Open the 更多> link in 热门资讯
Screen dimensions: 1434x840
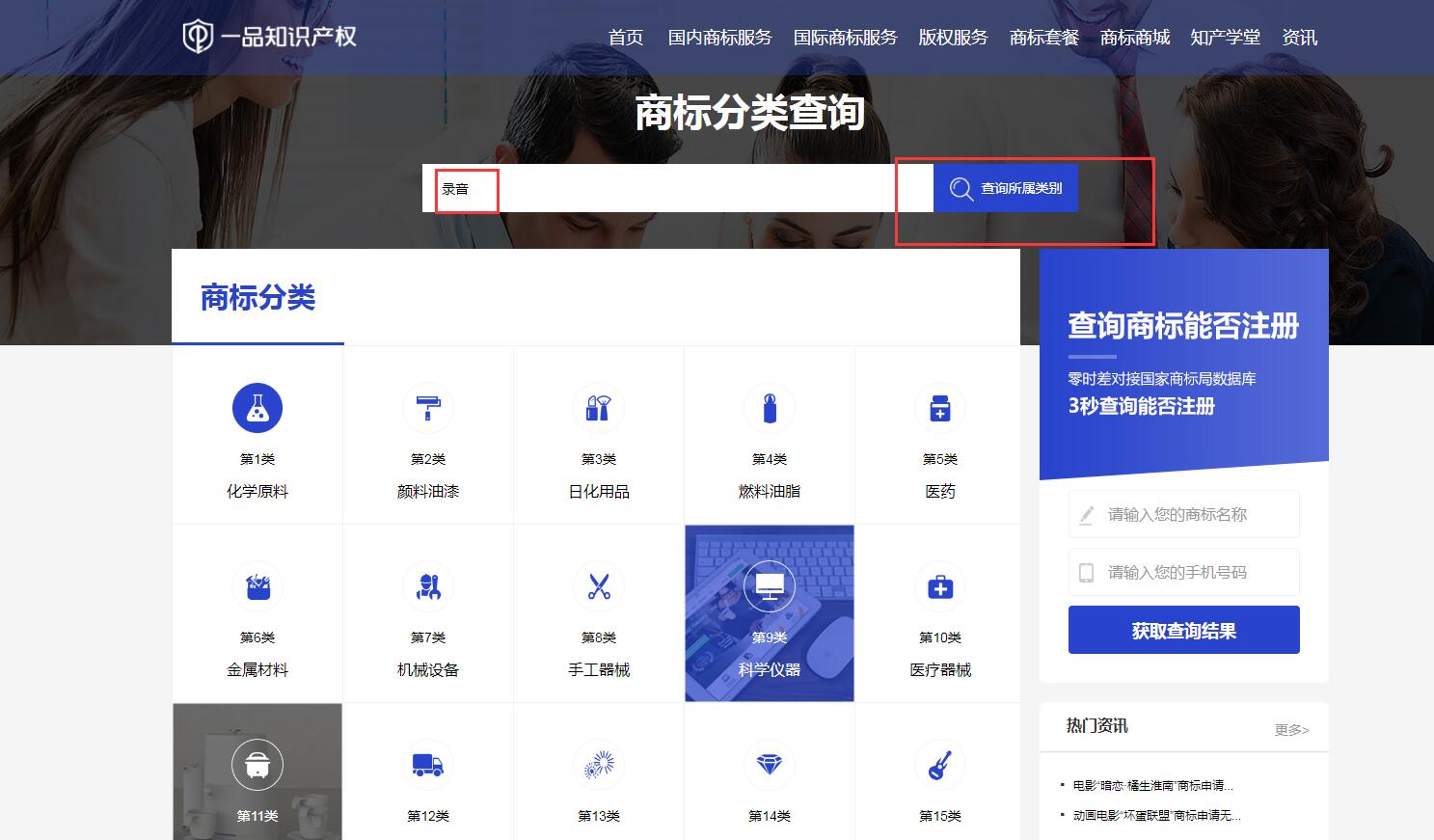point(1292,730)
